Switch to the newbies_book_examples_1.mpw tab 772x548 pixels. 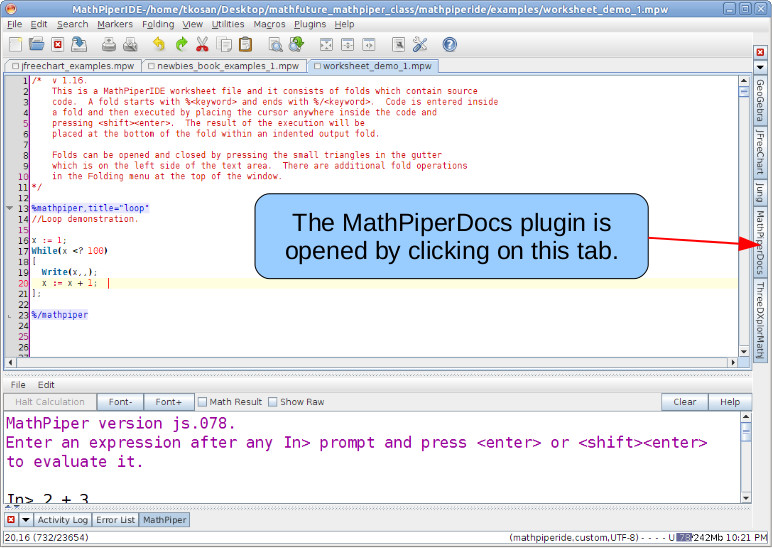click(225, 66)
